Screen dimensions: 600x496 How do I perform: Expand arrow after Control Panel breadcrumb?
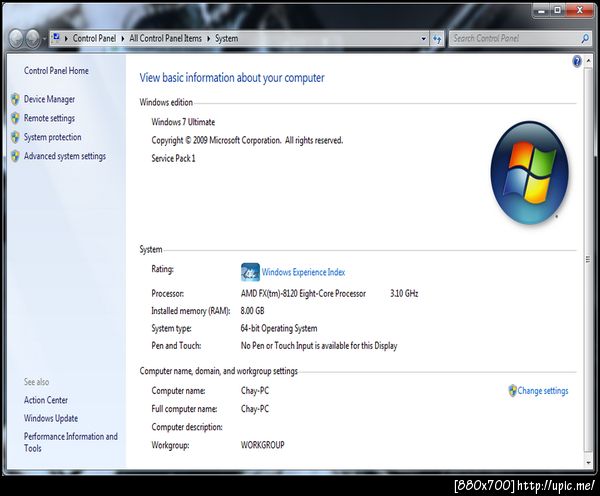(123, 39)
